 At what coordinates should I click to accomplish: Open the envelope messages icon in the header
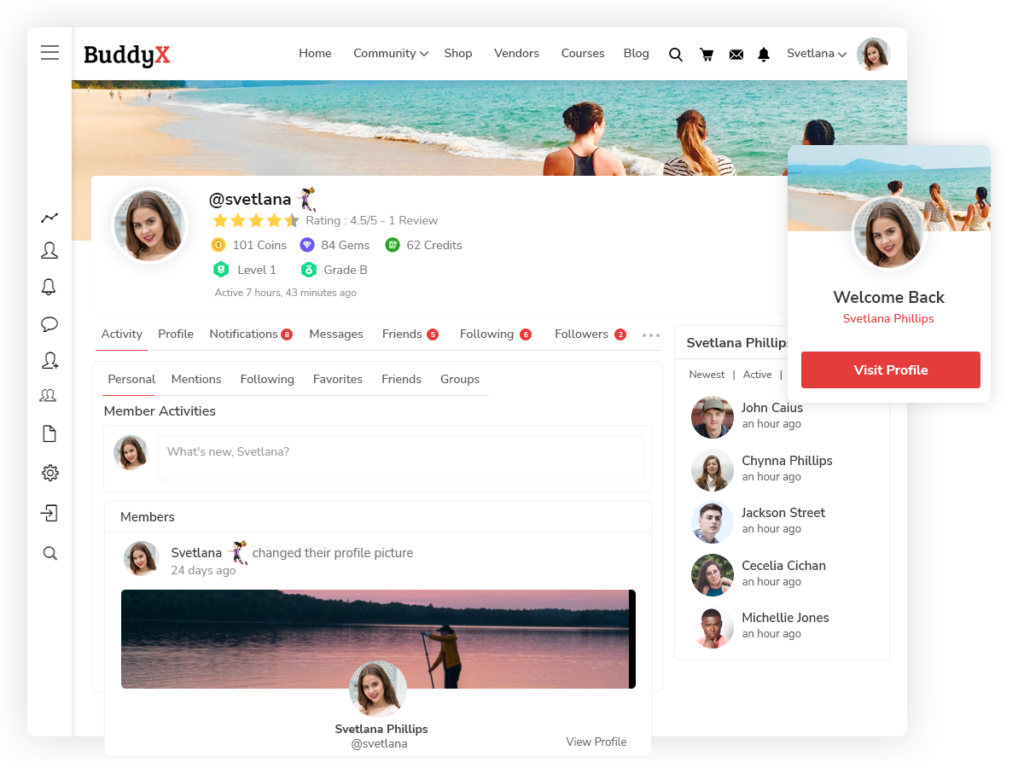click(736, 54)
